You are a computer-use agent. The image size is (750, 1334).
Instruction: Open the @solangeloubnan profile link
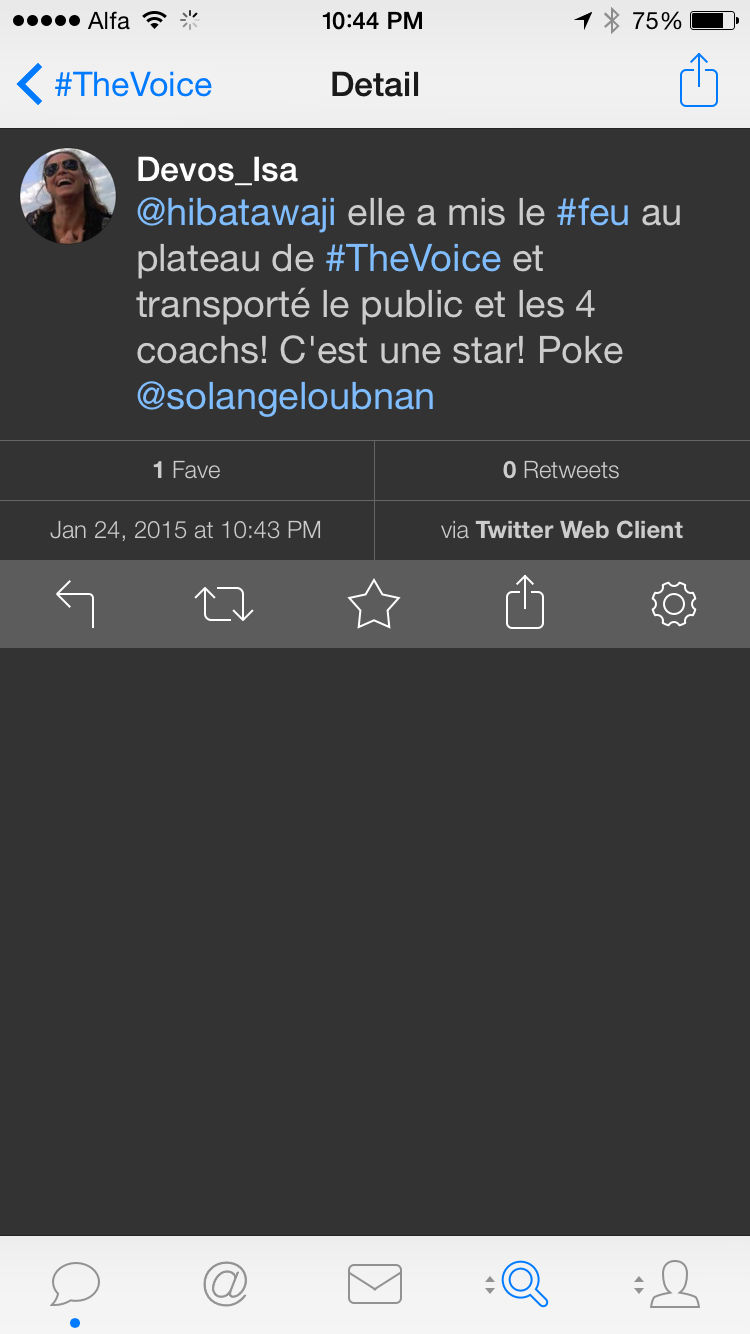tap(285, 397)
